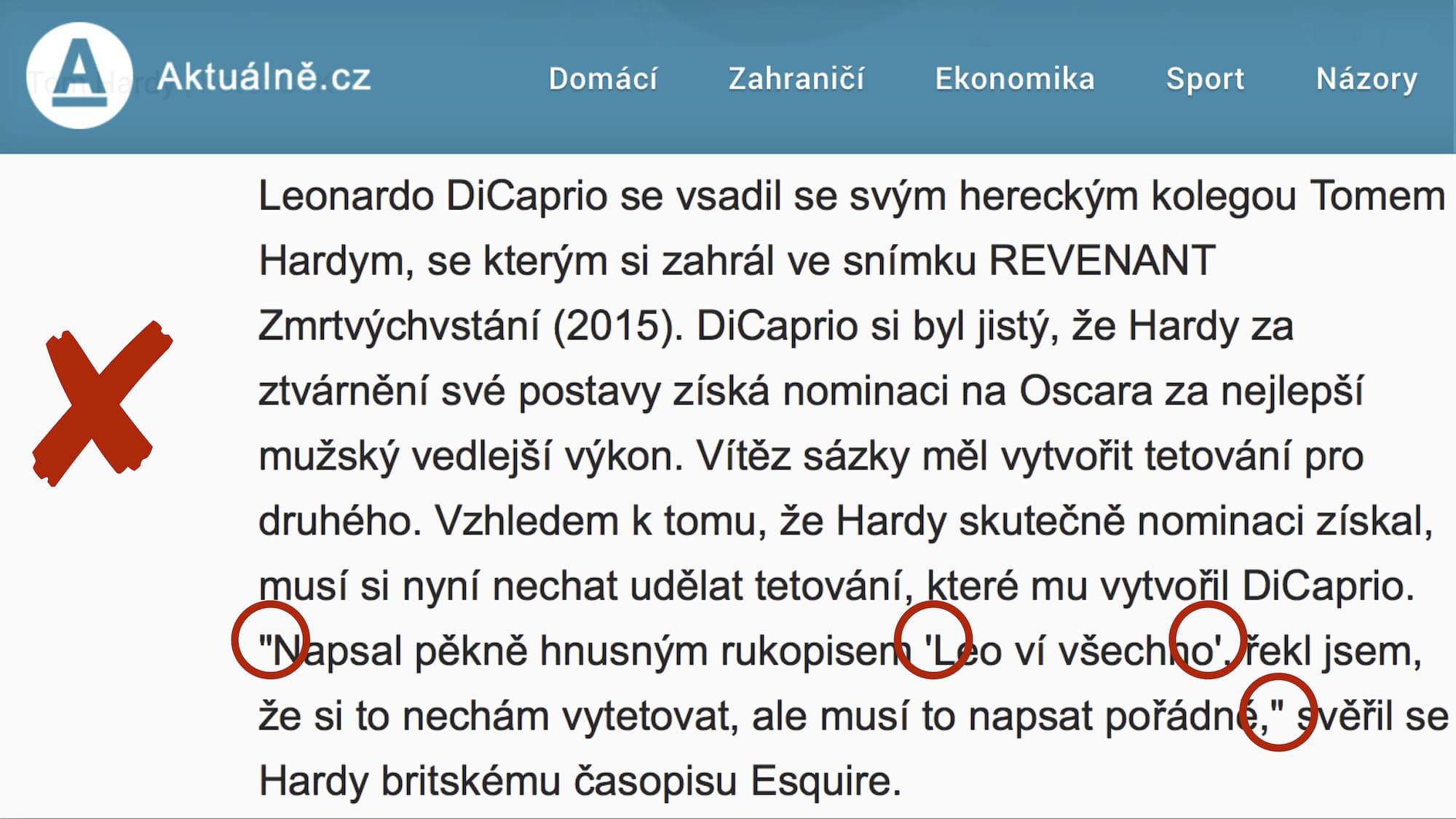Image resolution: width=1456 pixels, height=819 pixels.
Task: Click the name Leonardo at the paragraph start
Action: click(345, 196)
